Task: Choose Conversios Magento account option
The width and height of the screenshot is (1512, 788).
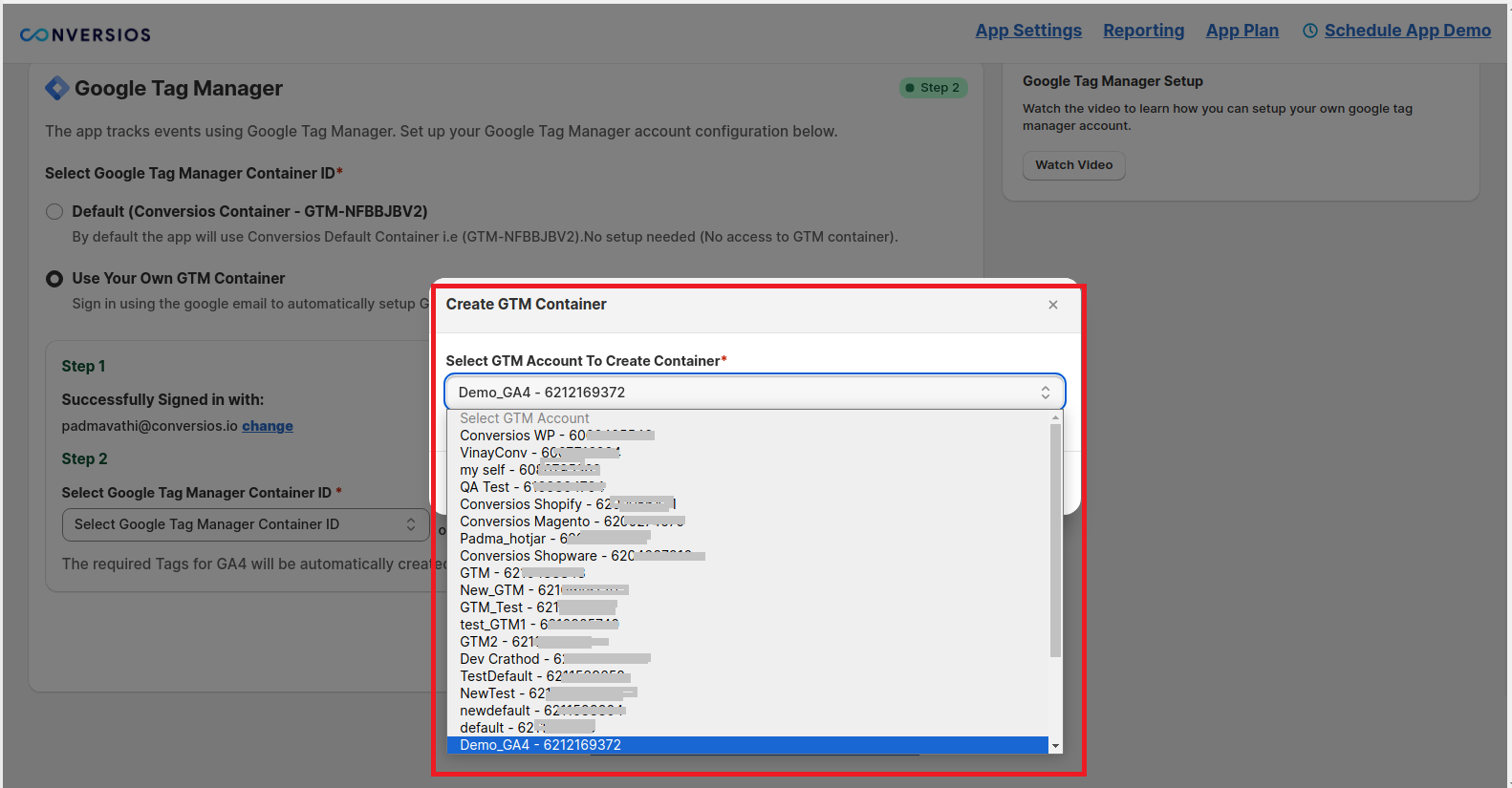Action: click(748, 522)
